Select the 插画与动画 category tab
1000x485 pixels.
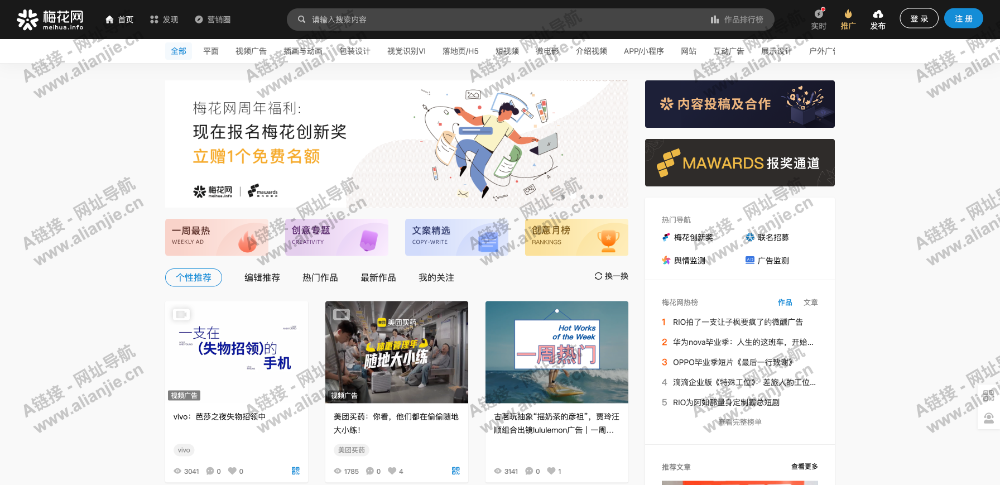click(x=303, y=51)
